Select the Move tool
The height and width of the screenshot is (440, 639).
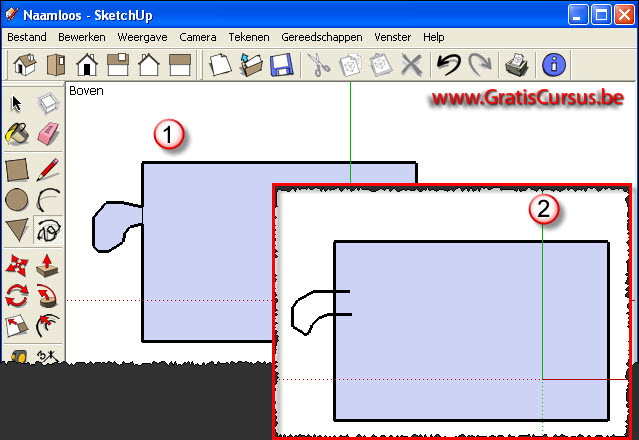click(x=17, y=265)
